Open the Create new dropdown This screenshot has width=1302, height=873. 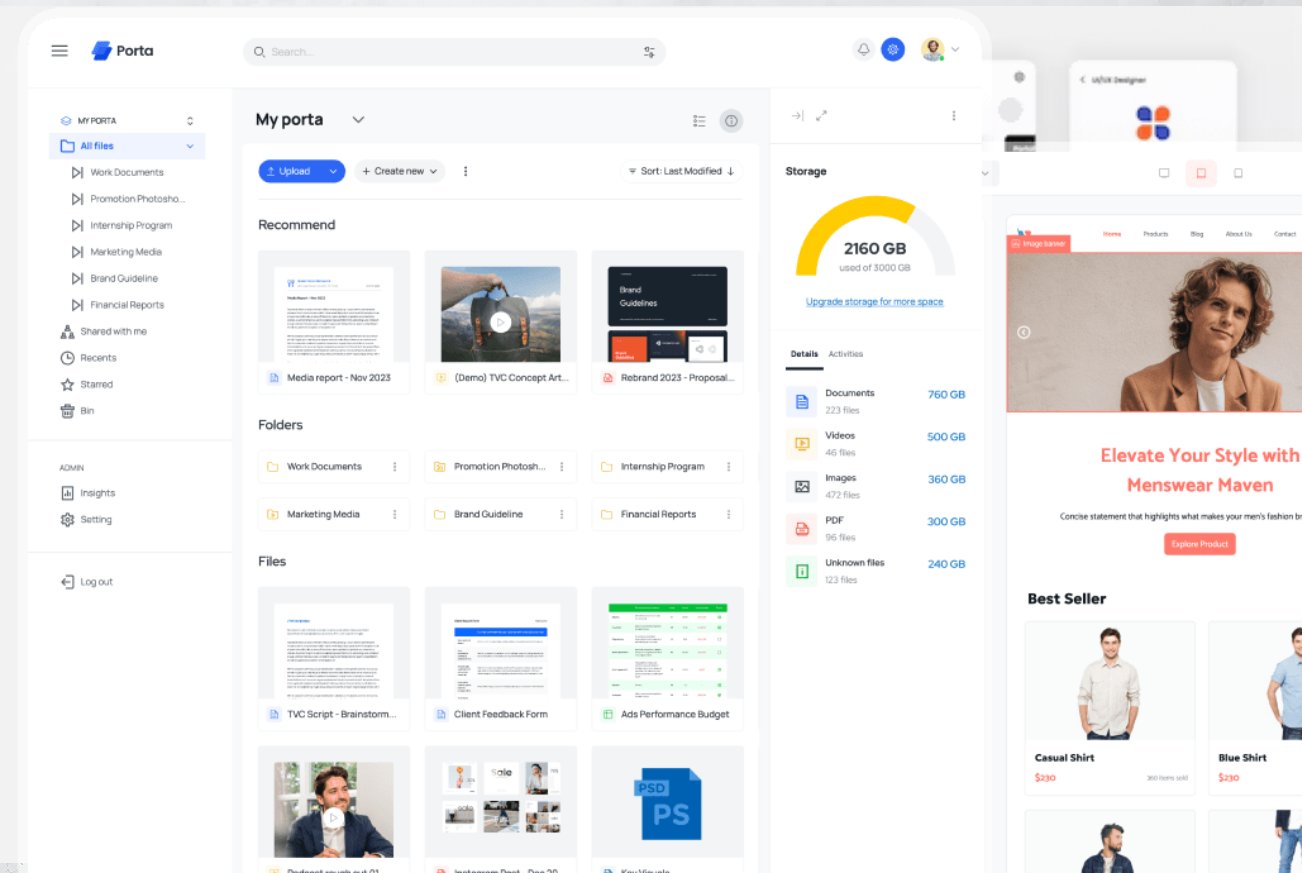(400, 171)
